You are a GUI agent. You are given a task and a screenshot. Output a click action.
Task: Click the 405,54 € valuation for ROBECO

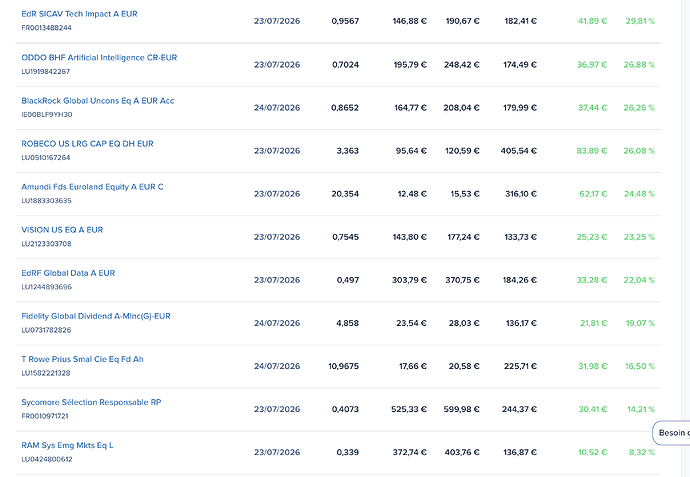coord(518,151)
